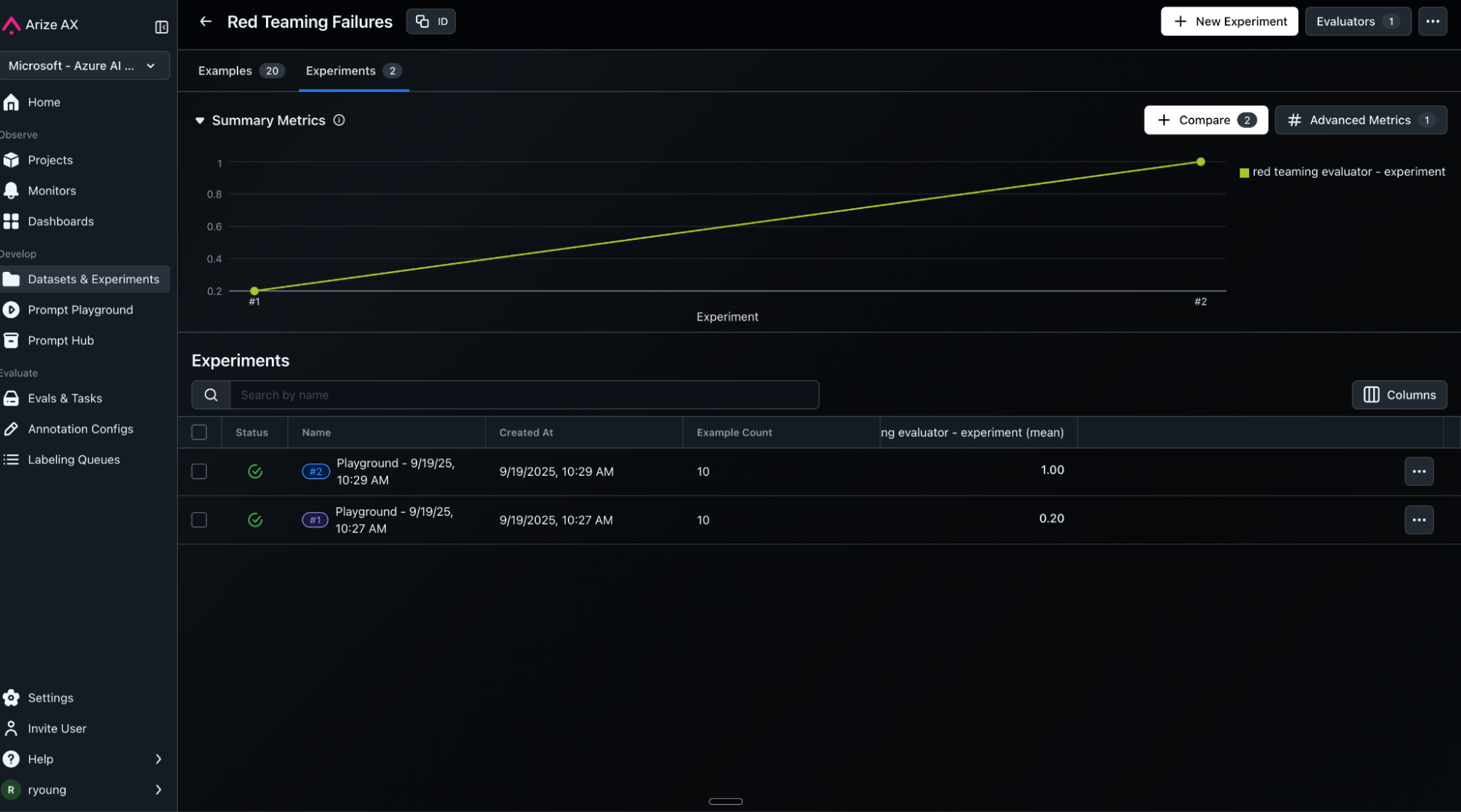Viewport: 1461px width, 812px height.
Task: Click the back arrow beside Red Teaming Failures
Action: point(205,21)
